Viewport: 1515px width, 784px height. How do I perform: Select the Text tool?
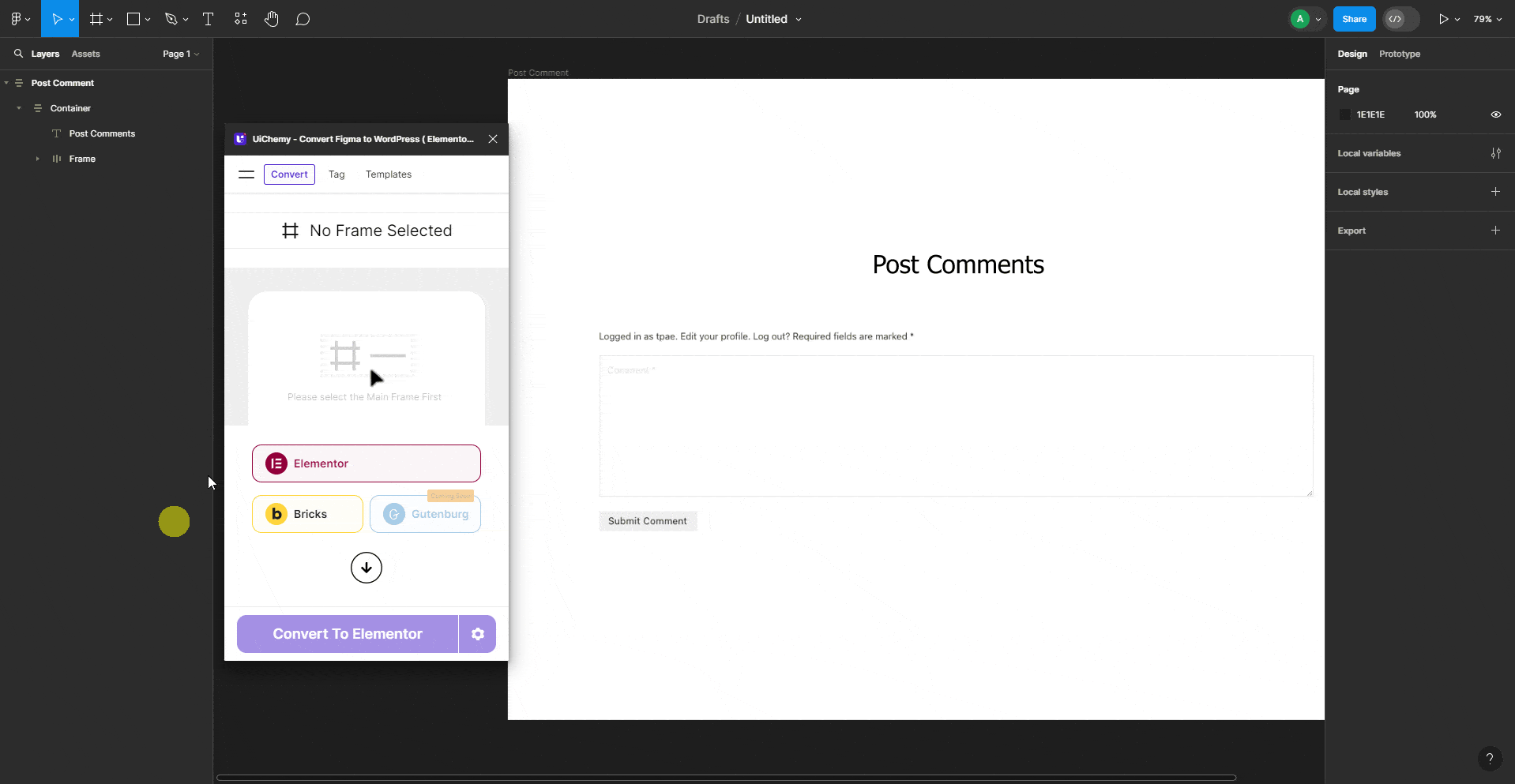pyautogui.click(x=208, y=18)
